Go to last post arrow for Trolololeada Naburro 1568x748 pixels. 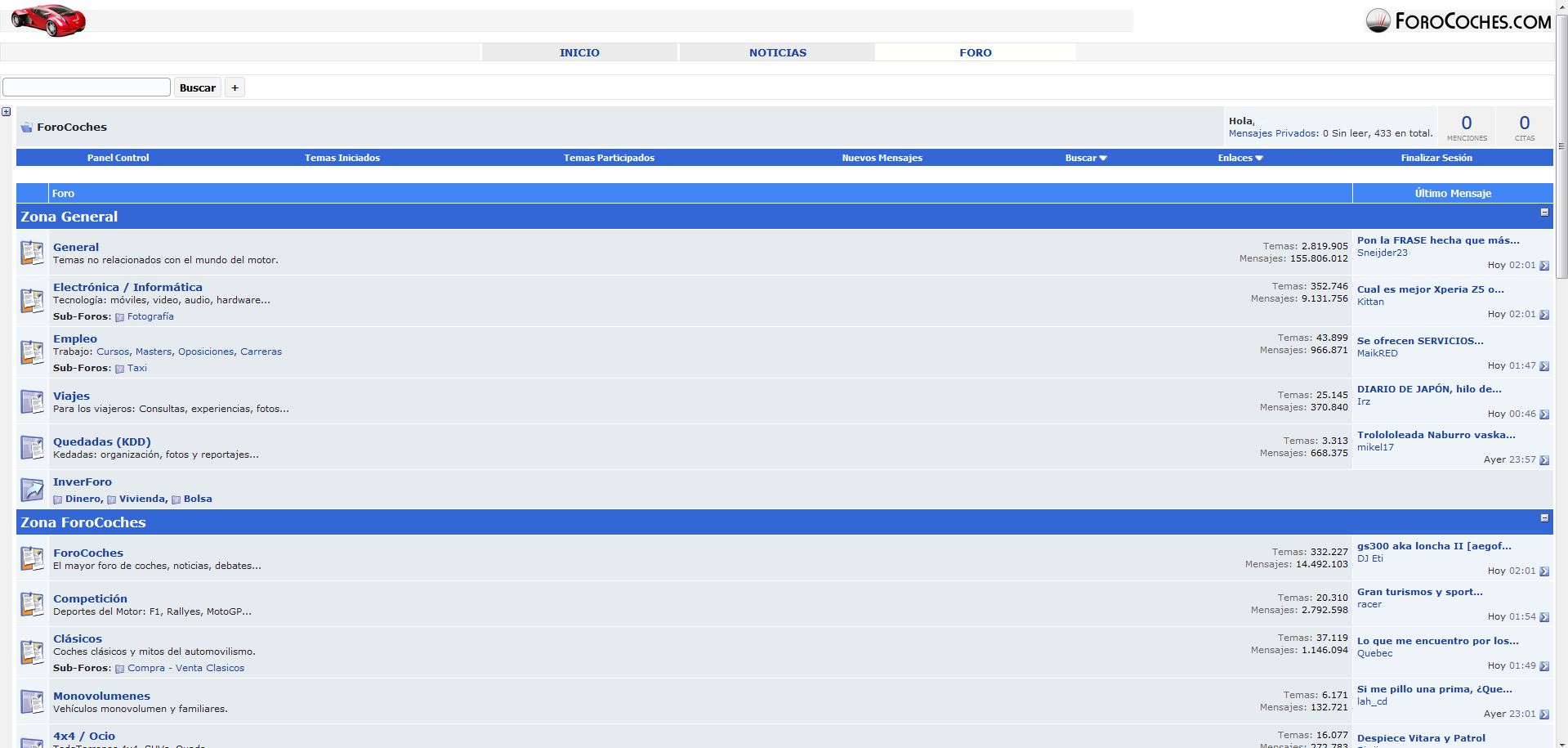coord(1544,460)
